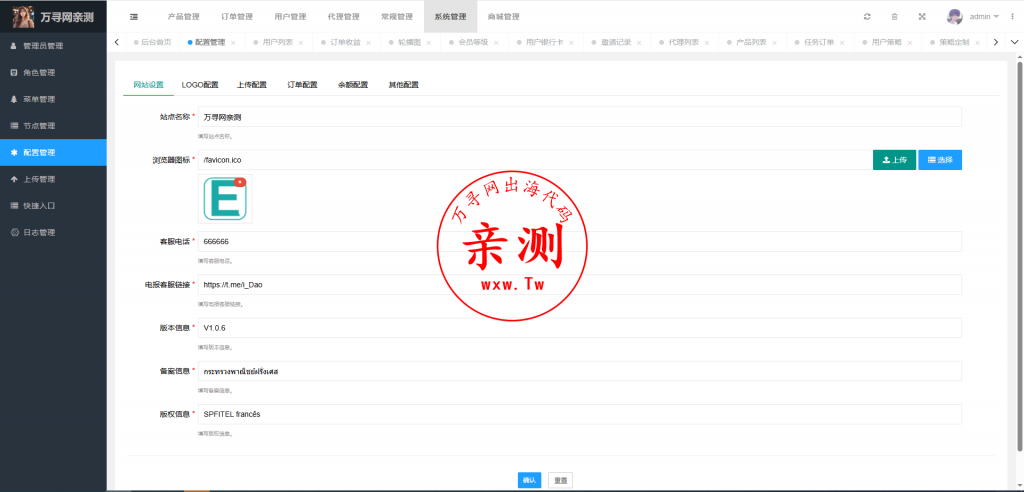Open 角色管理 in the sidebar

53,73
